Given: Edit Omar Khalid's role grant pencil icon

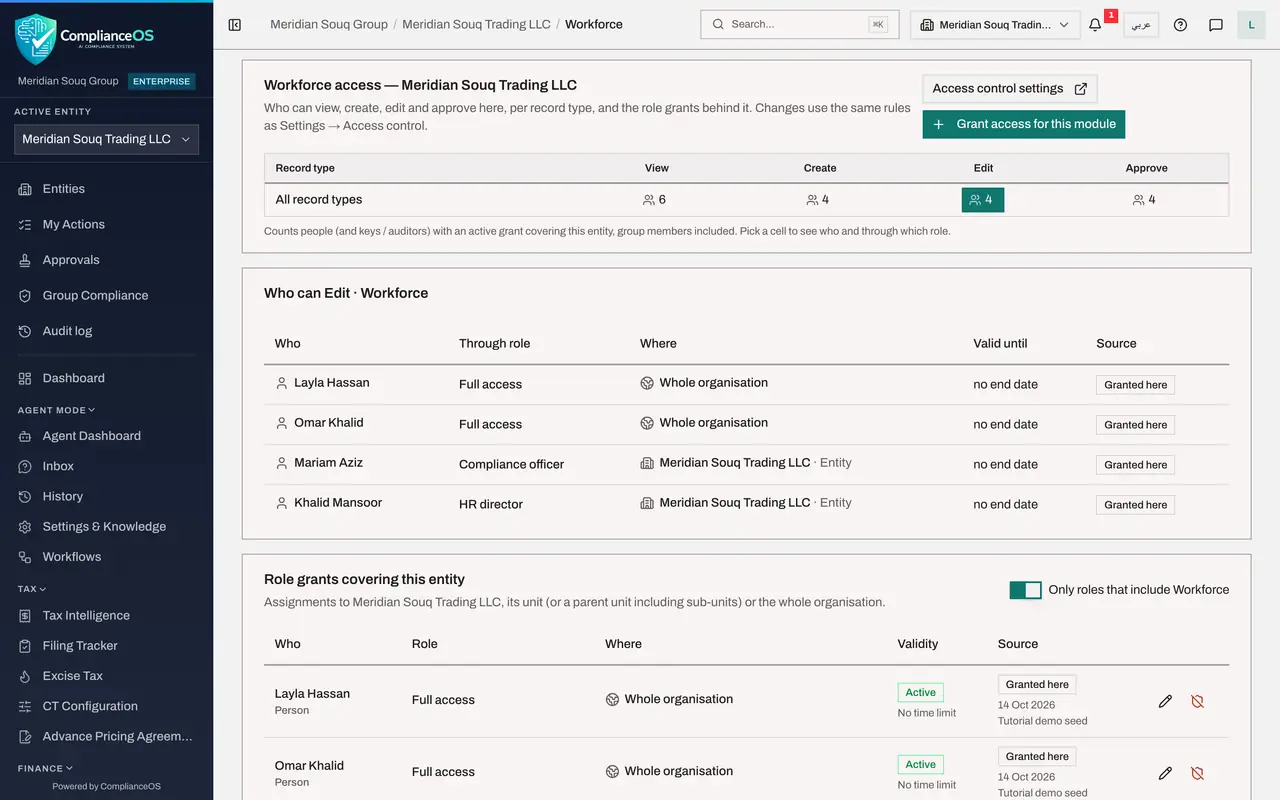Looking at the screenshot, I should [x=1165, y=773].
